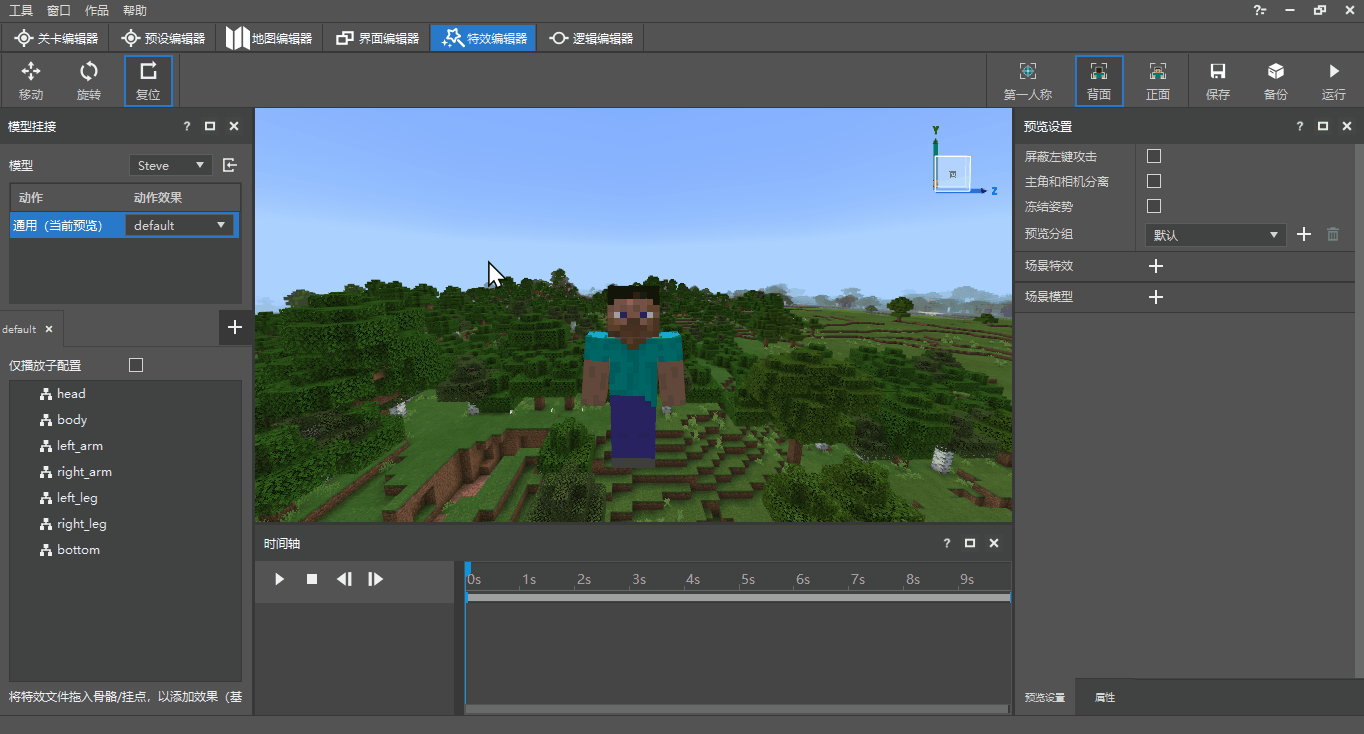Select the 预览设置 bottom tab
This screenshot has width=1364, height=734.
(x=1046, y=697)
